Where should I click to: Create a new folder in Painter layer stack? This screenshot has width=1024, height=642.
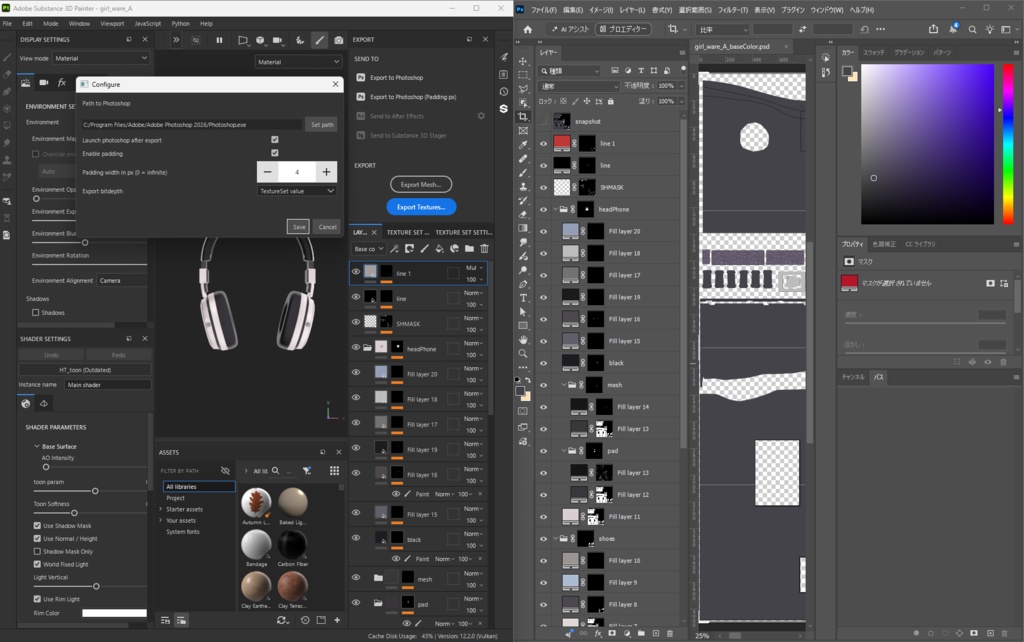pos(469,248)
